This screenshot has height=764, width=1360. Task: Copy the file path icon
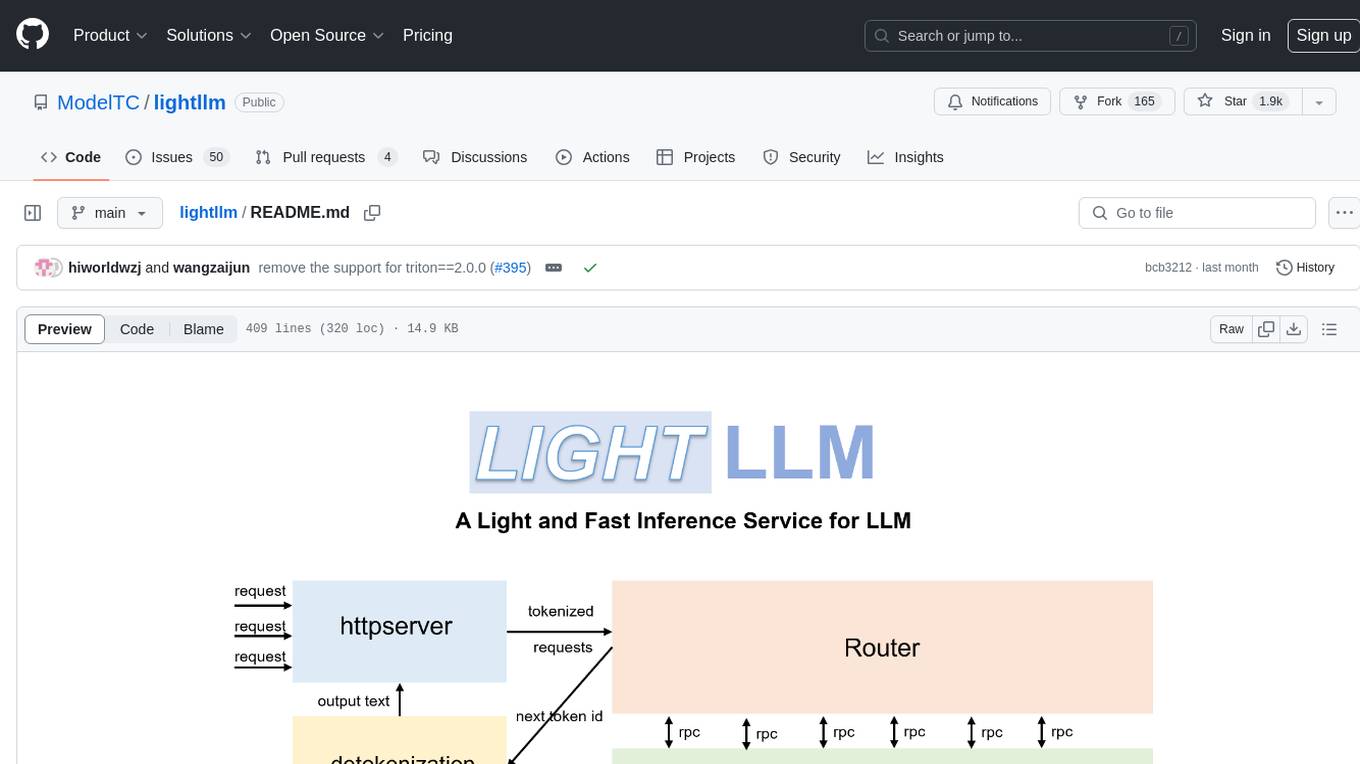[x=372, y=213]
